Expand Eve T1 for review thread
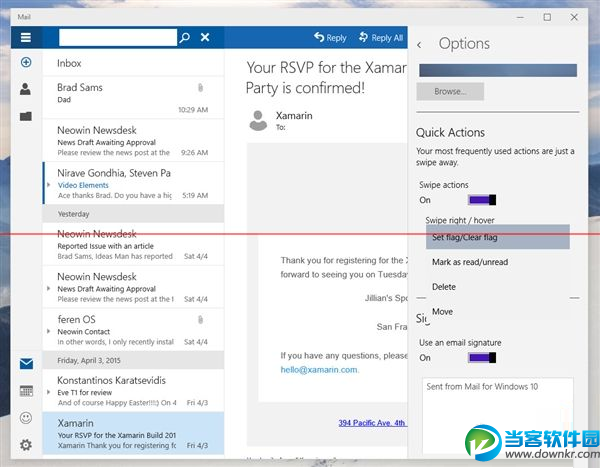The image size is (601, 468). pos(49,392)
